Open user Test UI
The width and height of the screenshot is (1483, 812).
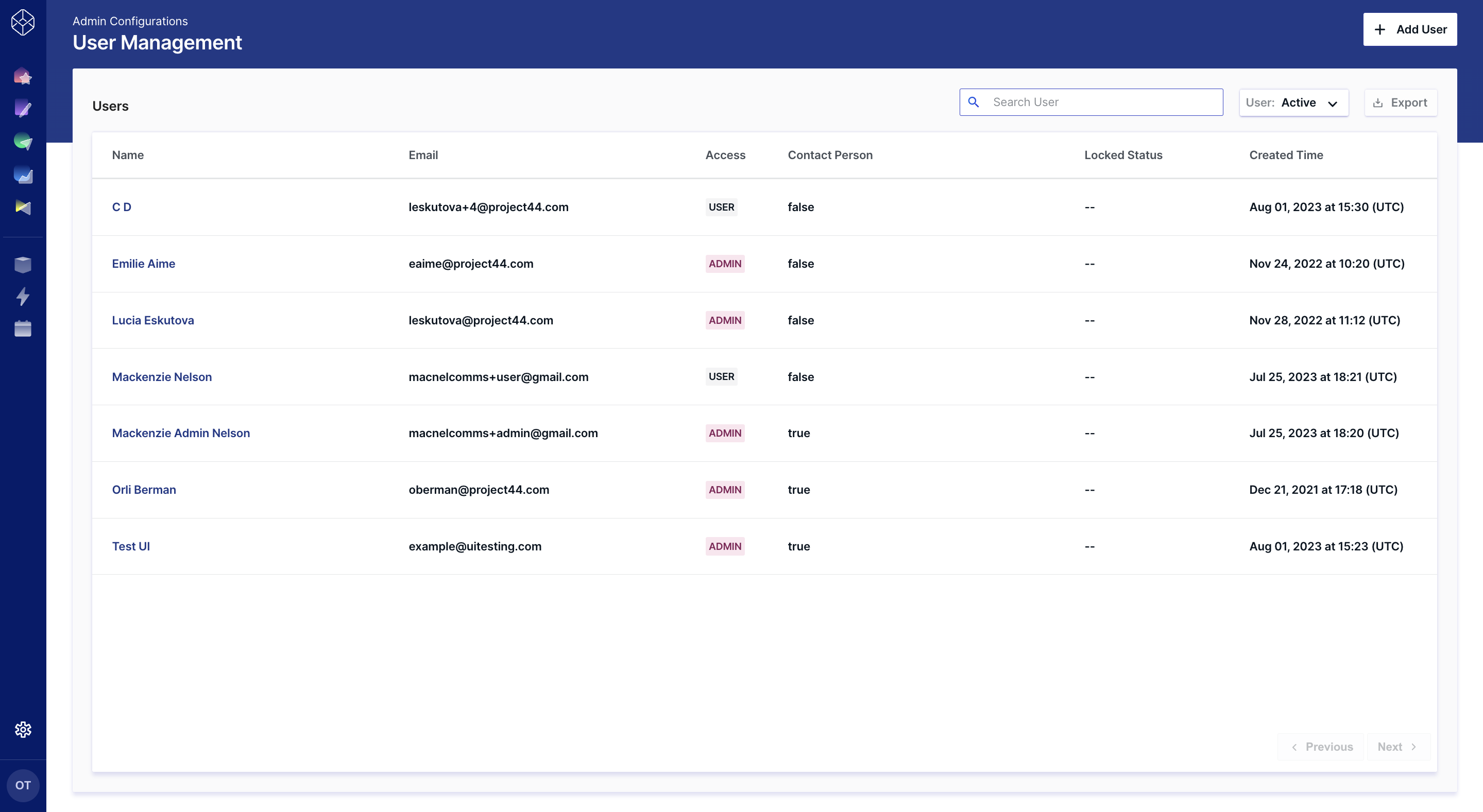point(131,546)
